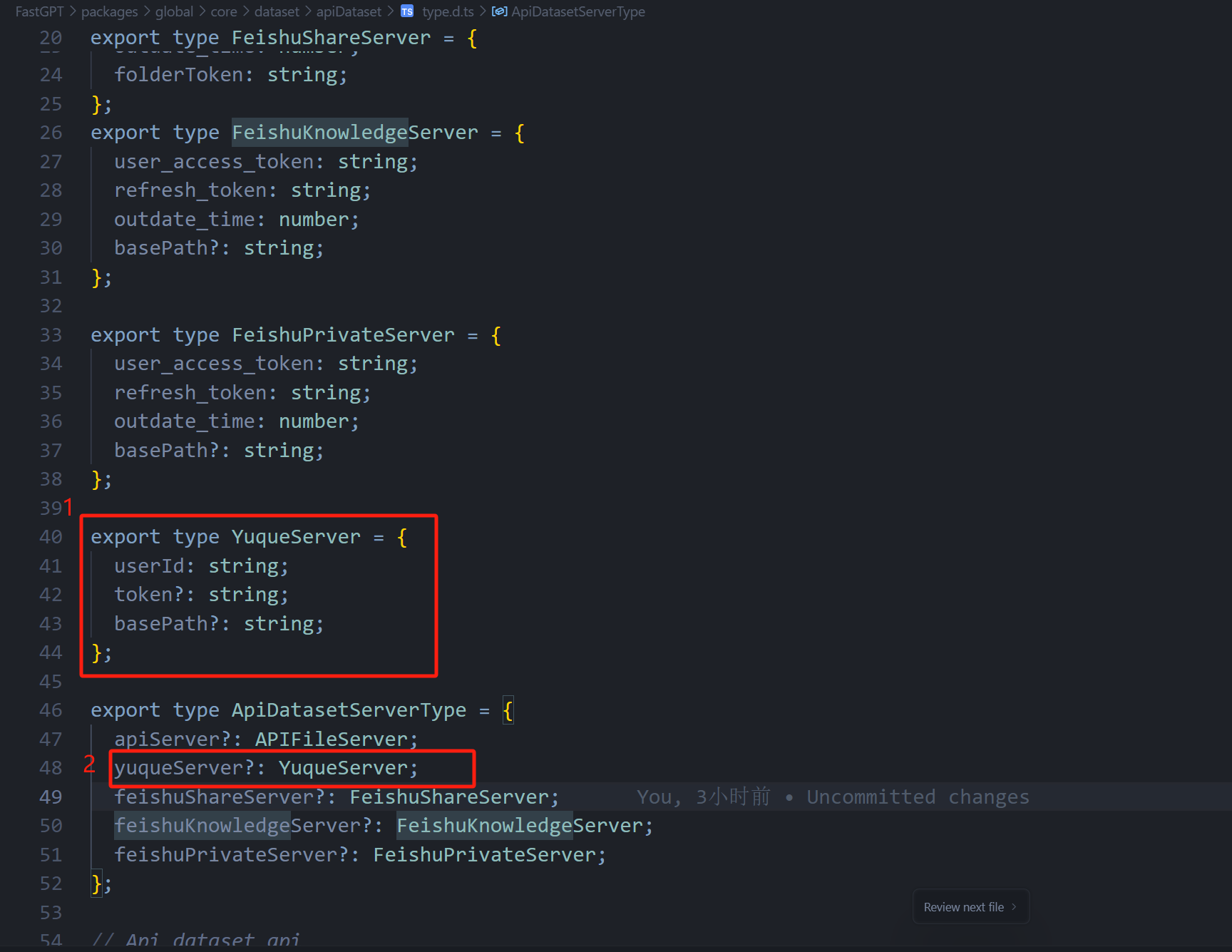Screen dimensions: 1232x952
Task: Click the type.d.ts breadcrumb file name
Action: tap(448, 11)
